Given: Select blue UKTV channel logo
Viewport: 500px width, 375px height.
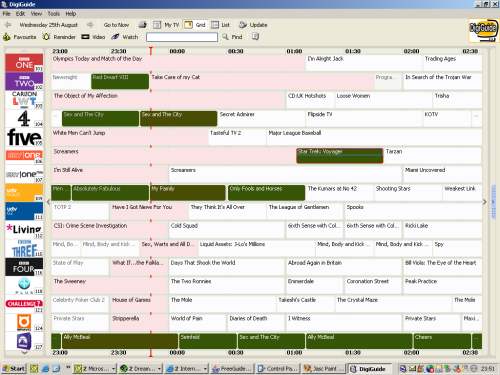Looking at the screenshot, I should pos(24,211).
